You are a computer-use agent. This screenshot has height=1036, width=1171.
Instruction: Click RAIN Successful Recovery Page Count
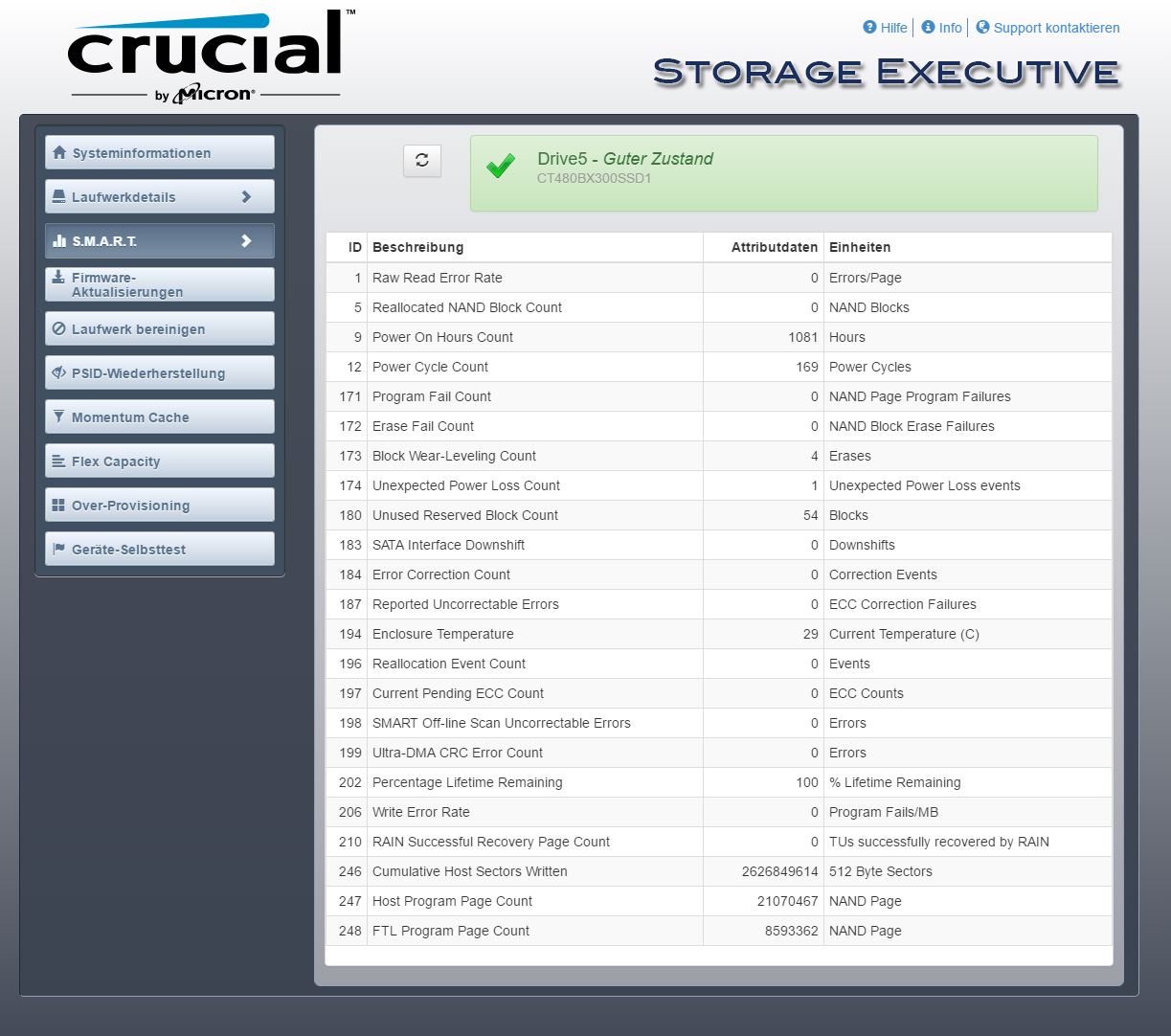tap(491, 842)
